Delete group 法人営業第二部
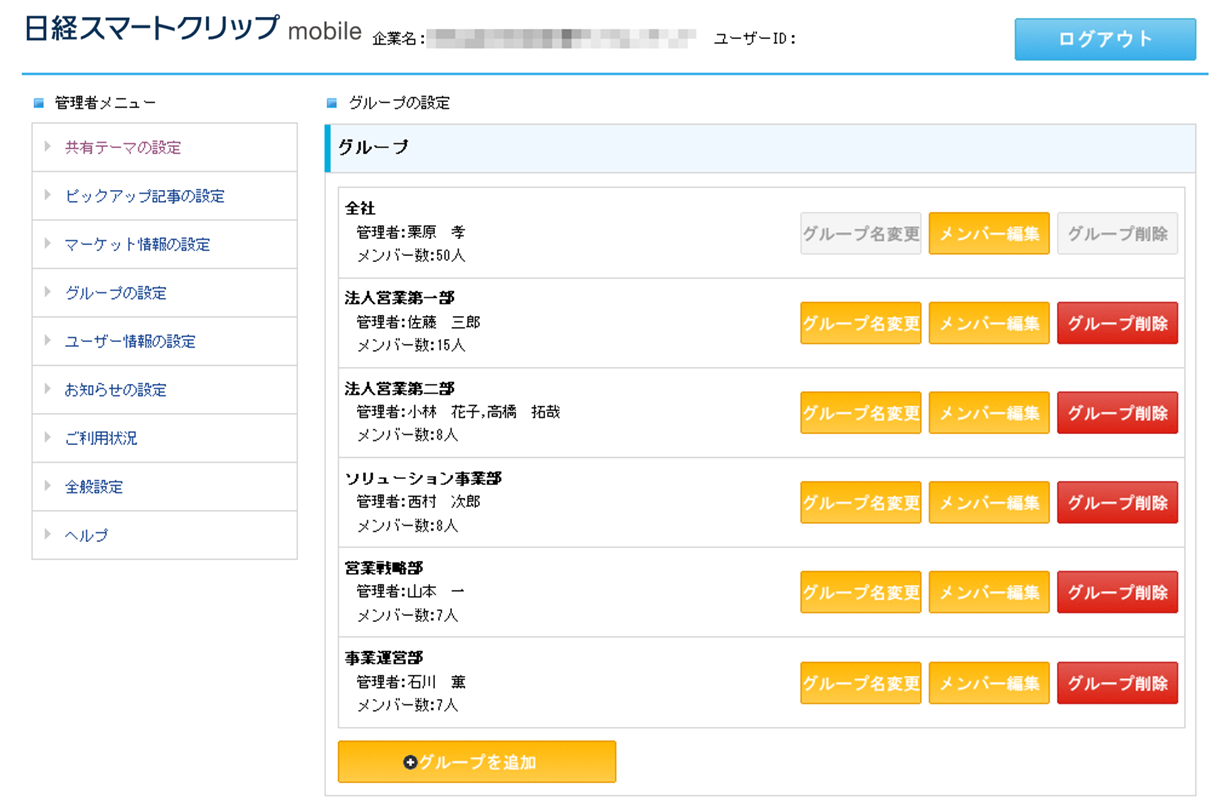Image resolution: width=1217 pixels, height=812 pixels. tap(1117, 413)
